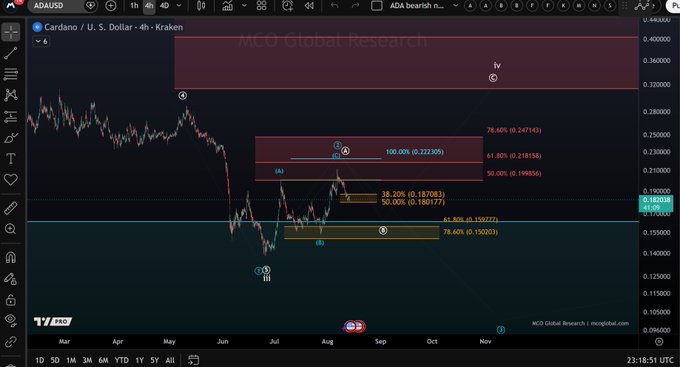Click the ADA bearish layout name
This screenshot has height=367, width=680.
(x=417, y=6)
